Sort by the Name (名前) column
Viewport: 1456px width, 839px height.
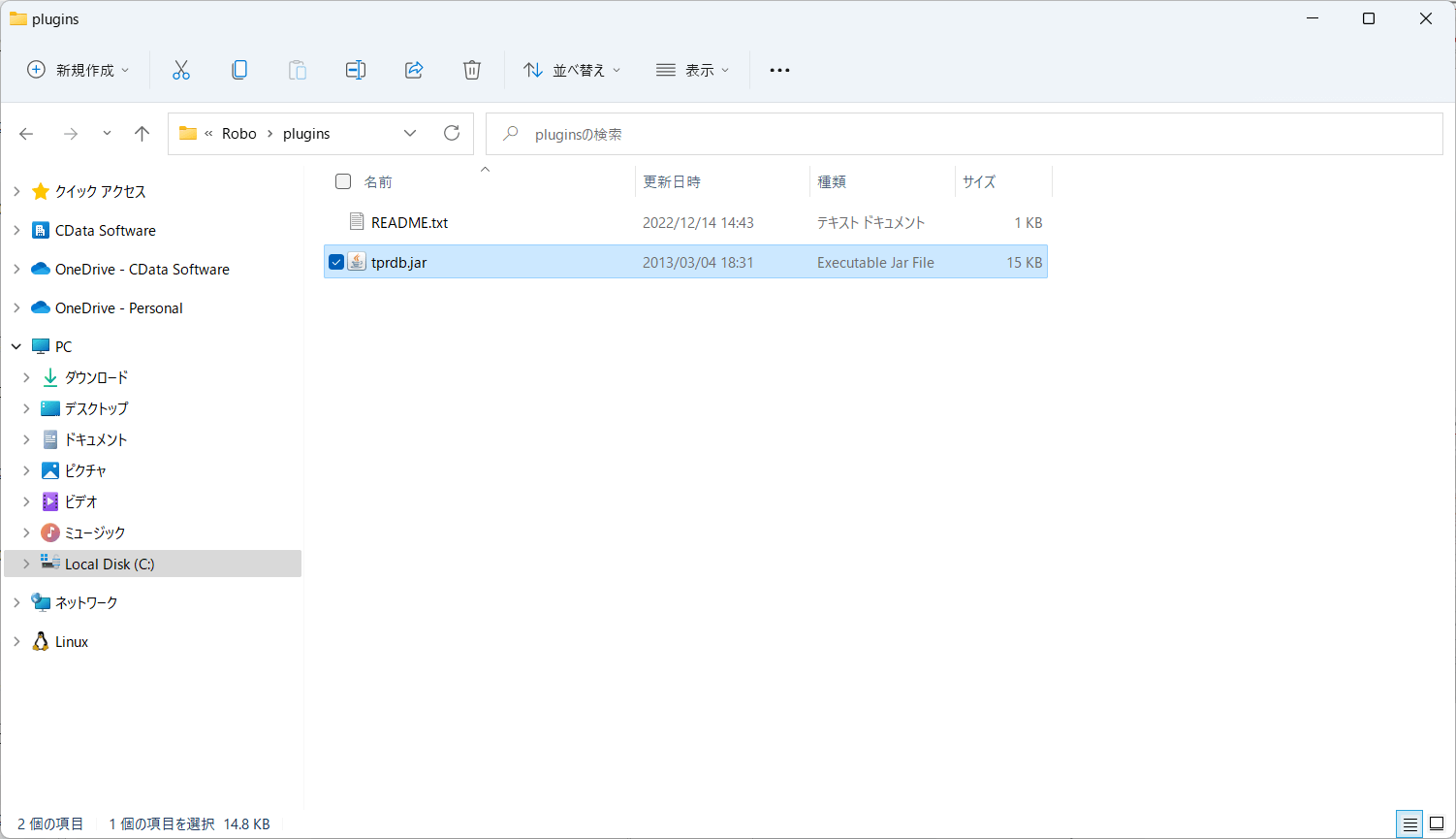click(x=378, y=181)
